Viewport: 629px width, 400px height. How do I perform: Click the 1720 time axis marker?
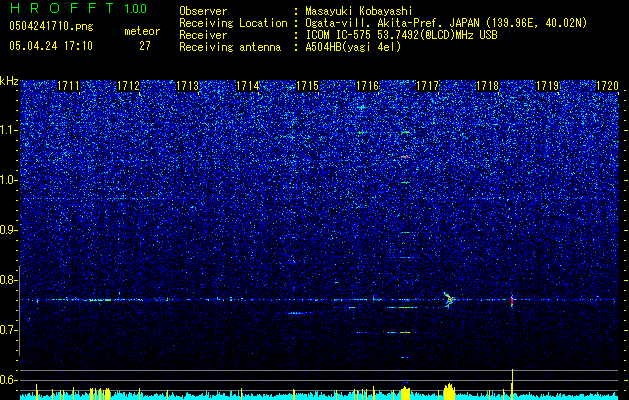click(x=607, y=86)
